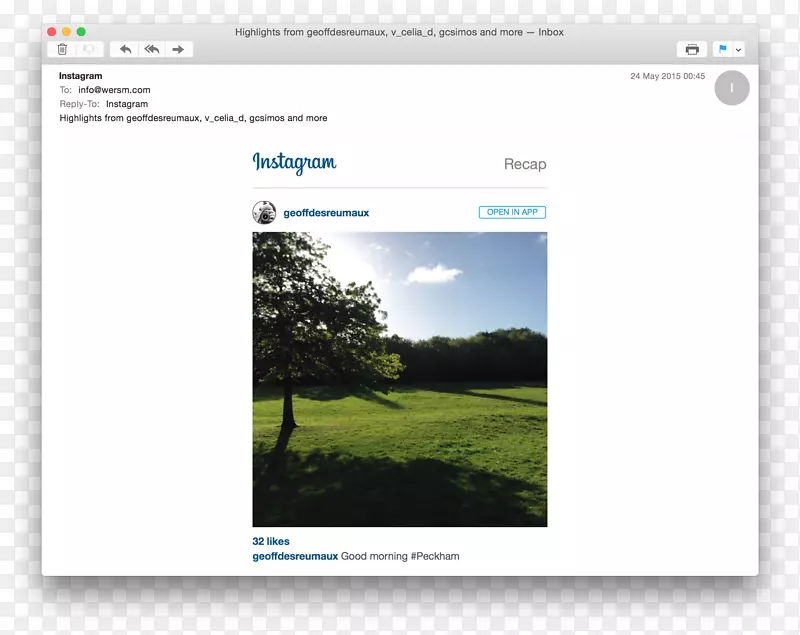The image size is (800, 635).
Task: Click the sender avatar circle
Action: [x=731, y=88]
